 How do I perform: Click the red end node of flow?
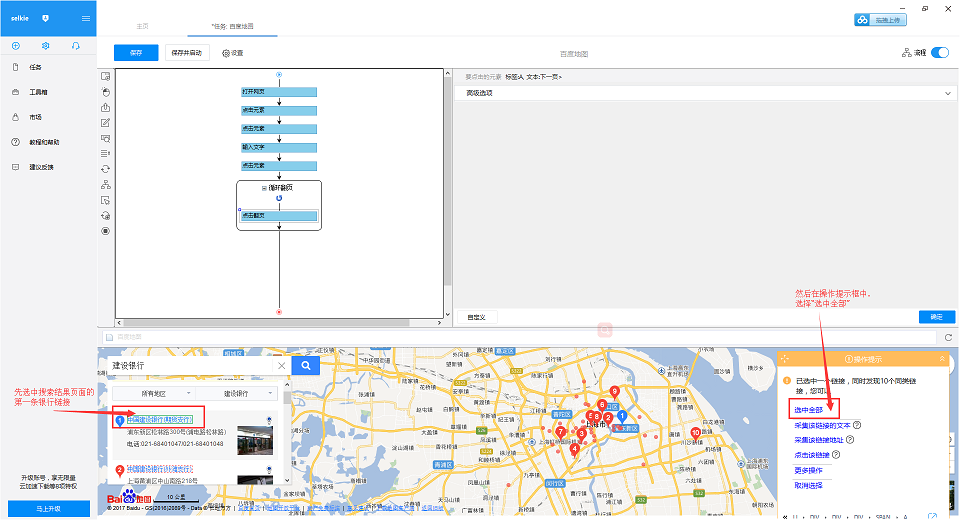pyautogui.click(x=279, y=312)
